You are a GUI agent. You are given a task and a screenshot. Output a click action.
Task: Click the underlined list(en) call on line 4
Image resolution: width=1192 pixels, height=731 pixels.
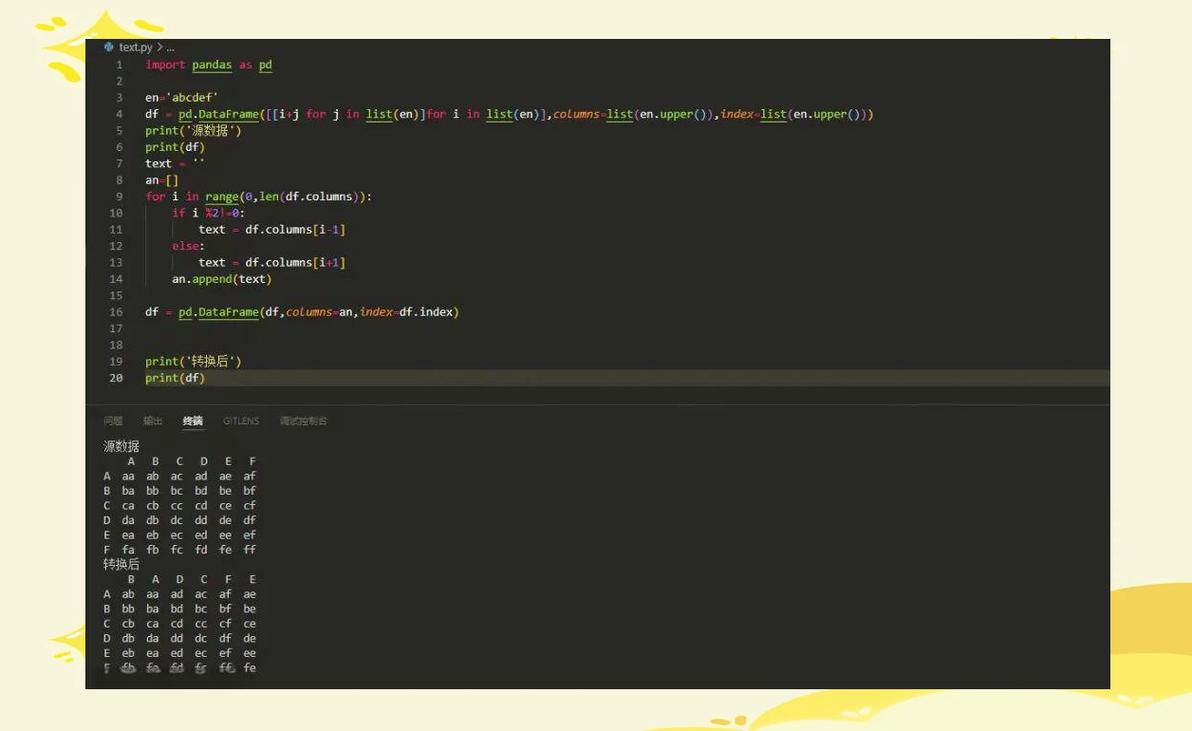[x=381, y=114]
